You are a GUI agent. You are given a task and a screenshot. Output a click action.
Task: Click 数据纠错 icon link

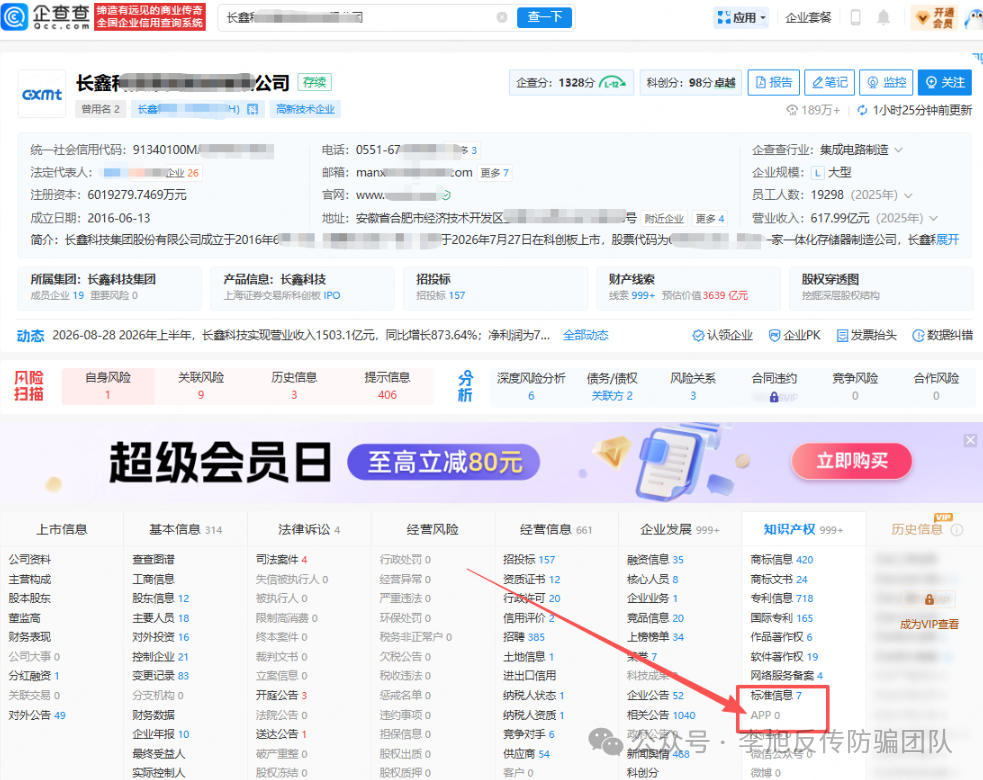(942, 335)
